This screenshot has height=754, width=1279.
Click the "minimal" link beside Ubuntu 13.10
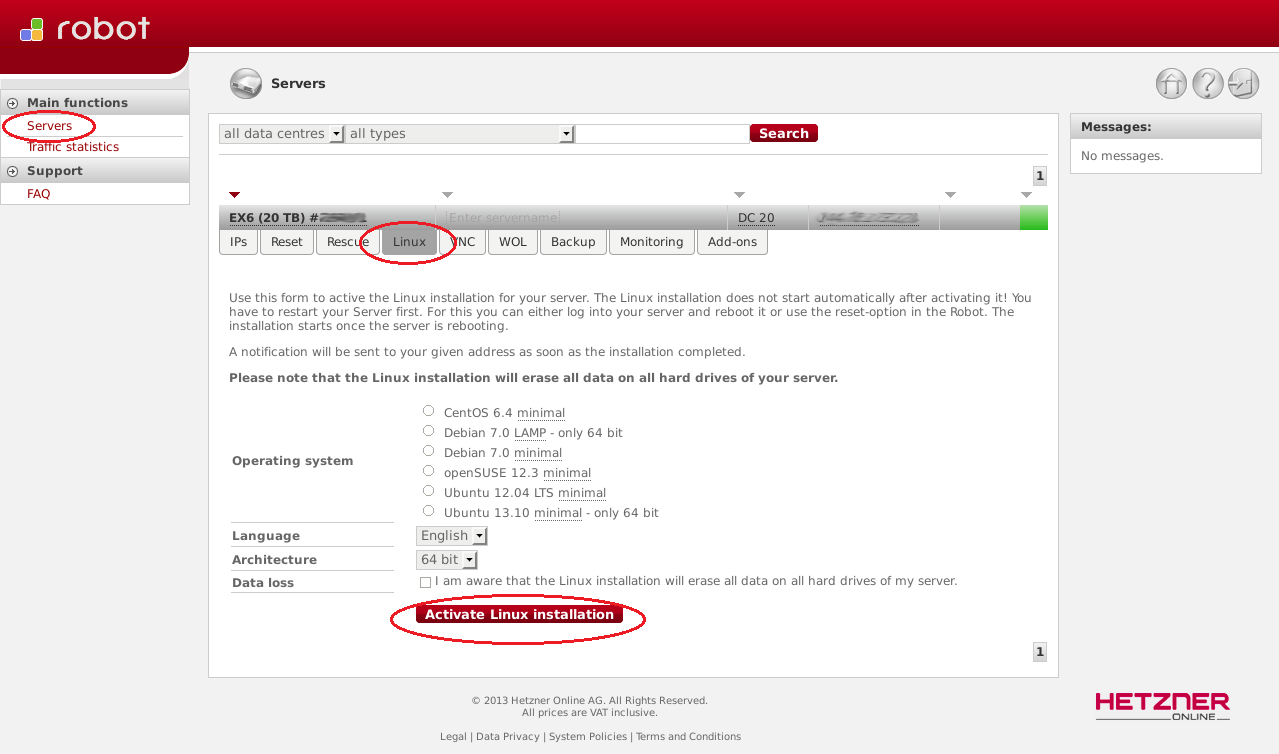coord(558,513)
